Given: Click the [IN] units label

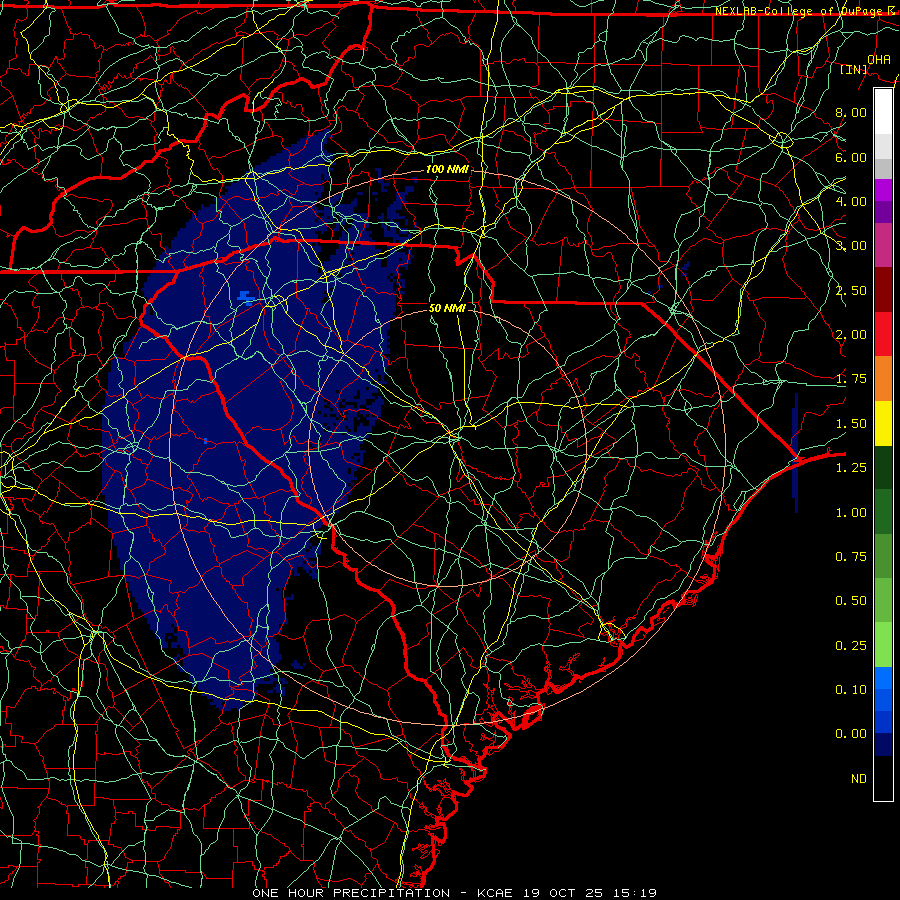Looking at the screenshot, I should point(854,69).
